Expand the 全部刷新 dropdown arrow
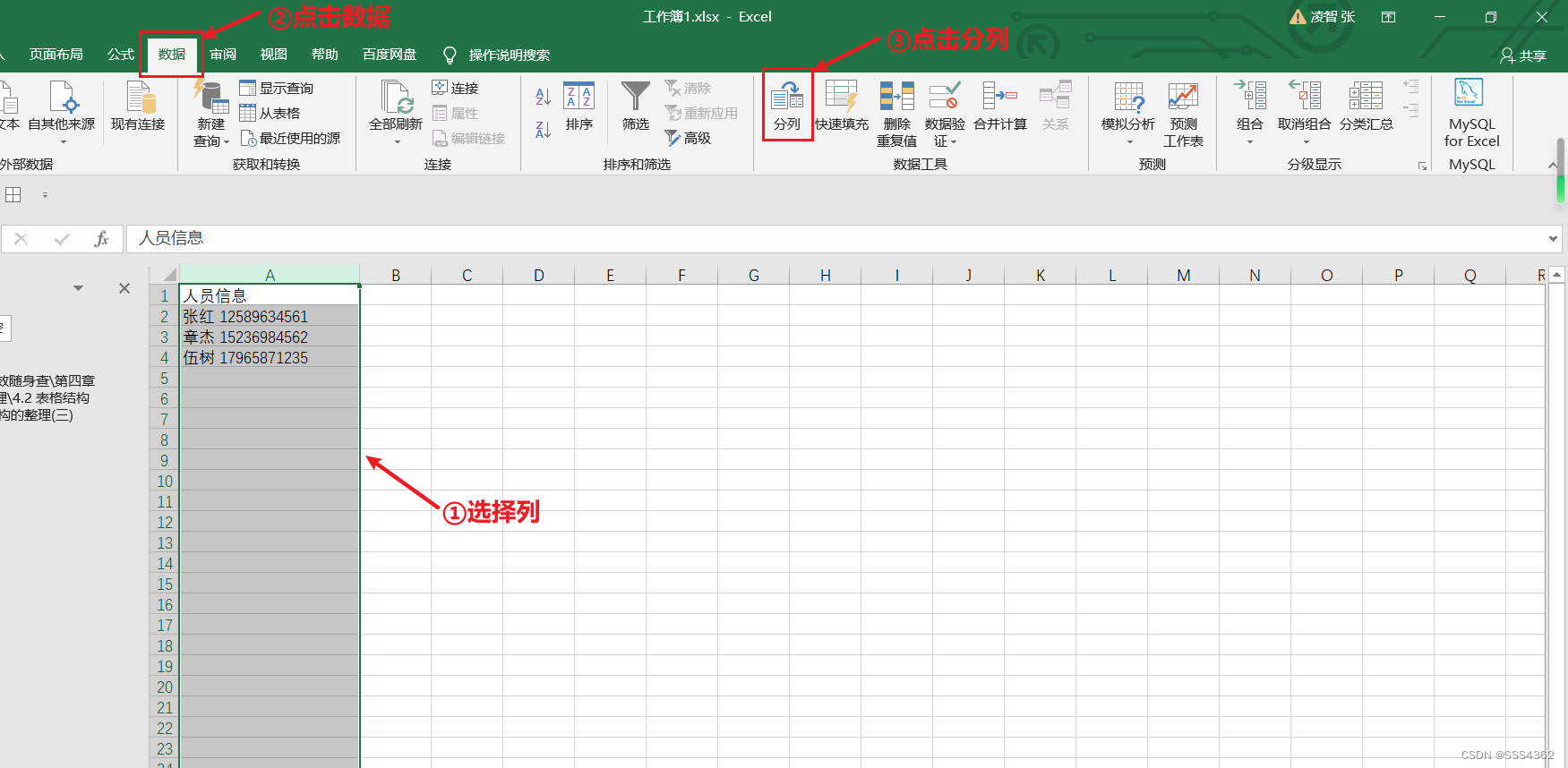Image resolution: width=1568 pixels, height=768 pixels. point(397,142)
